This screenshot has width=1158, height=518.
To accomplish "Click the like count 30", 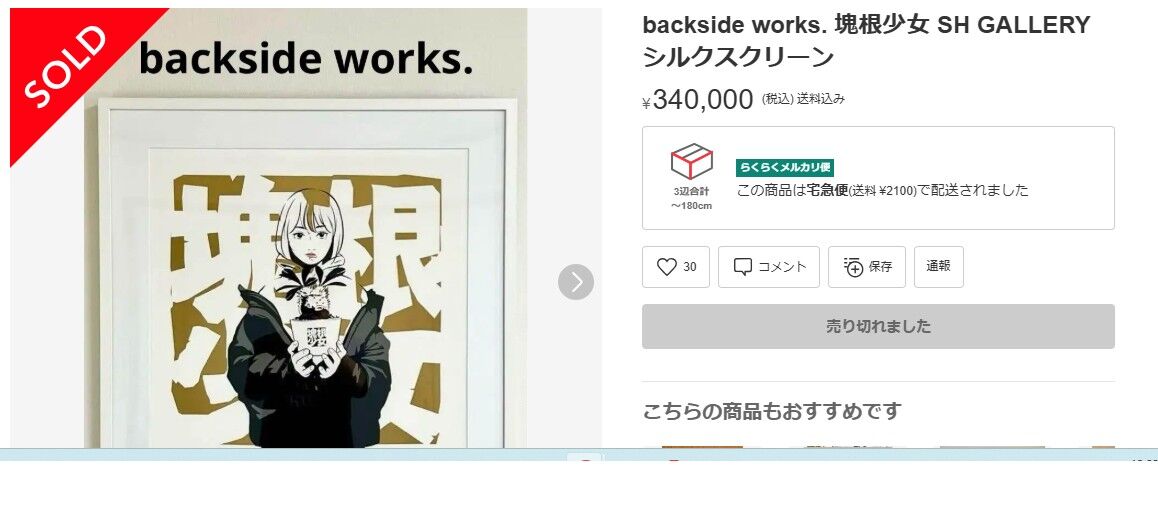I will [x=690, y=267].
